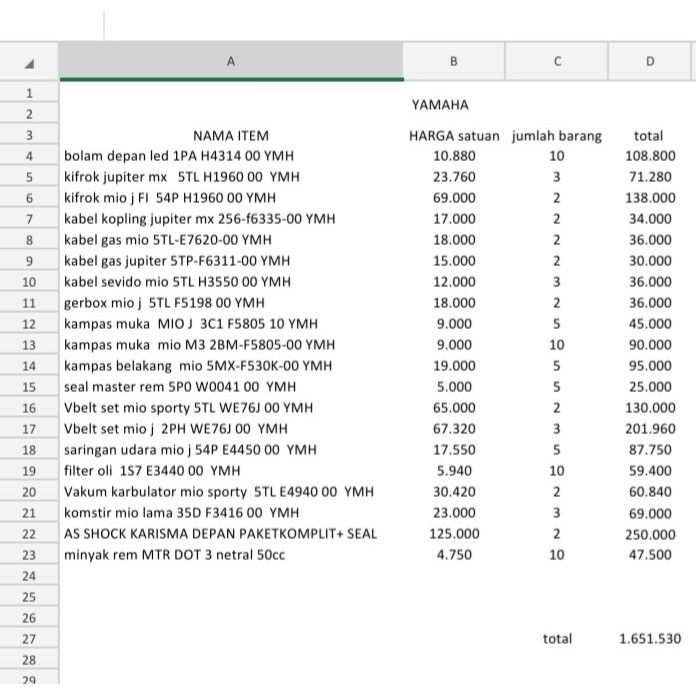696x696 pixels.
Task: Select the 125.000 unit price cell
Action: [x=454, y=534]
